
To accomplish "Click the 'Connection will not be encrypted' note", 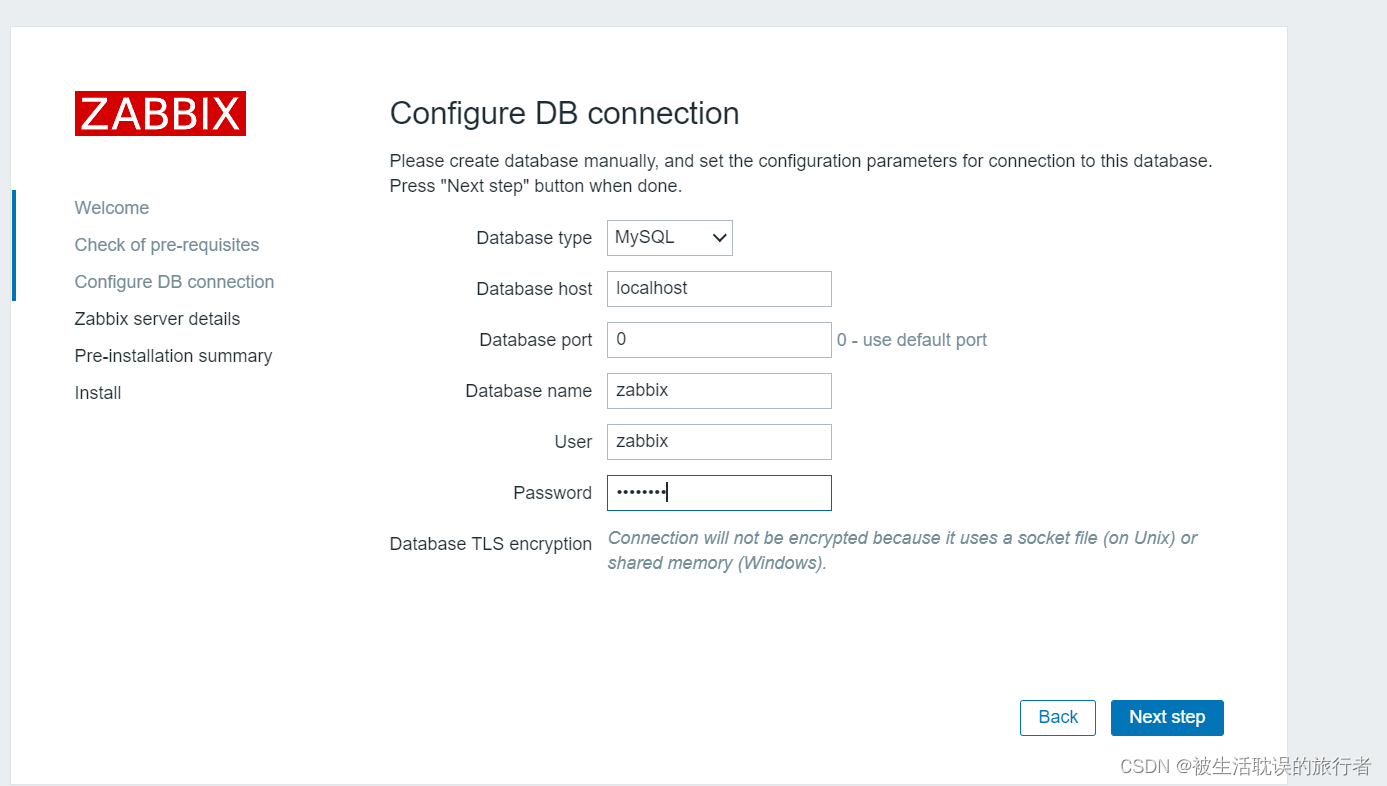I will pos(902,551).
